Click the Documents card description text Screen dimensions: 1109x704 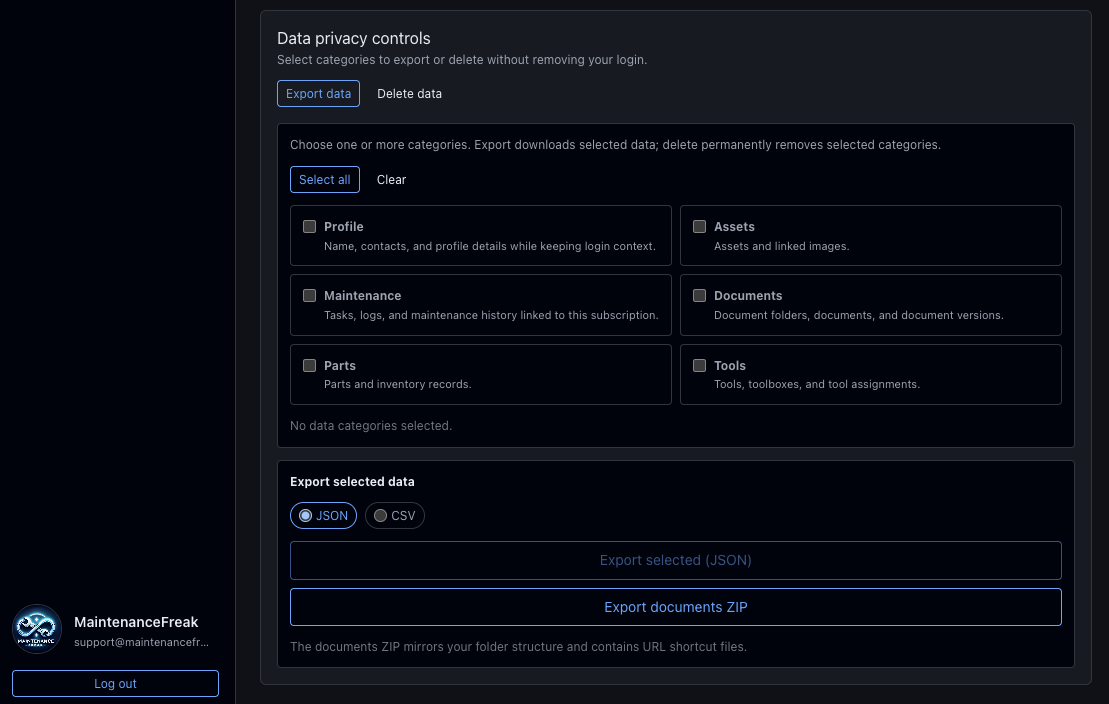(859, 315)
